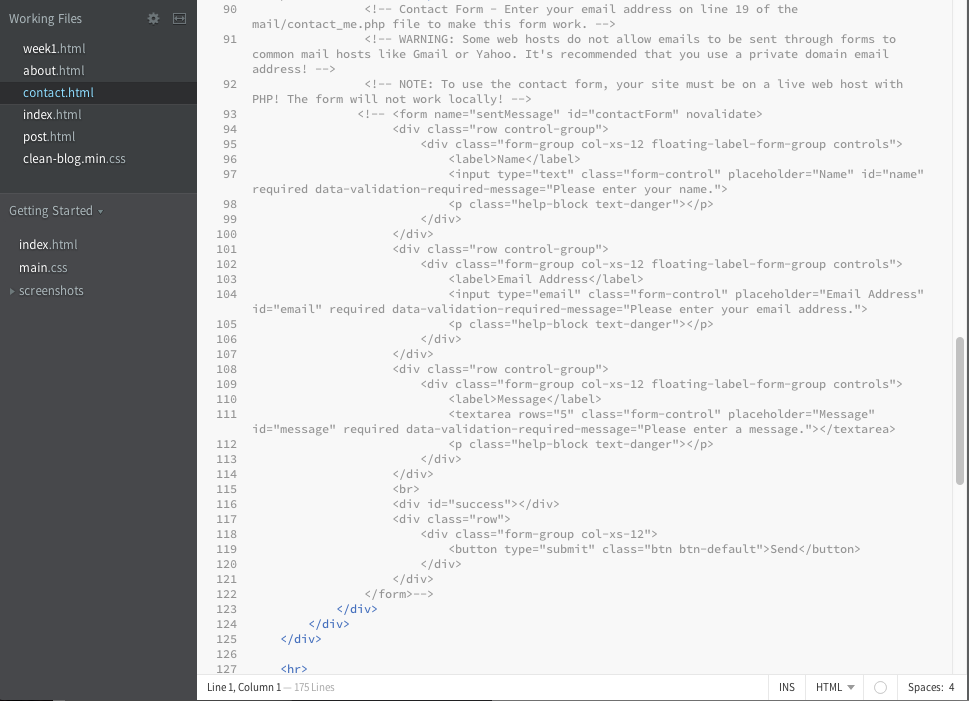969x701 pixels.
Task: Open main.css in project tree
Action: [x=43, y=268]
